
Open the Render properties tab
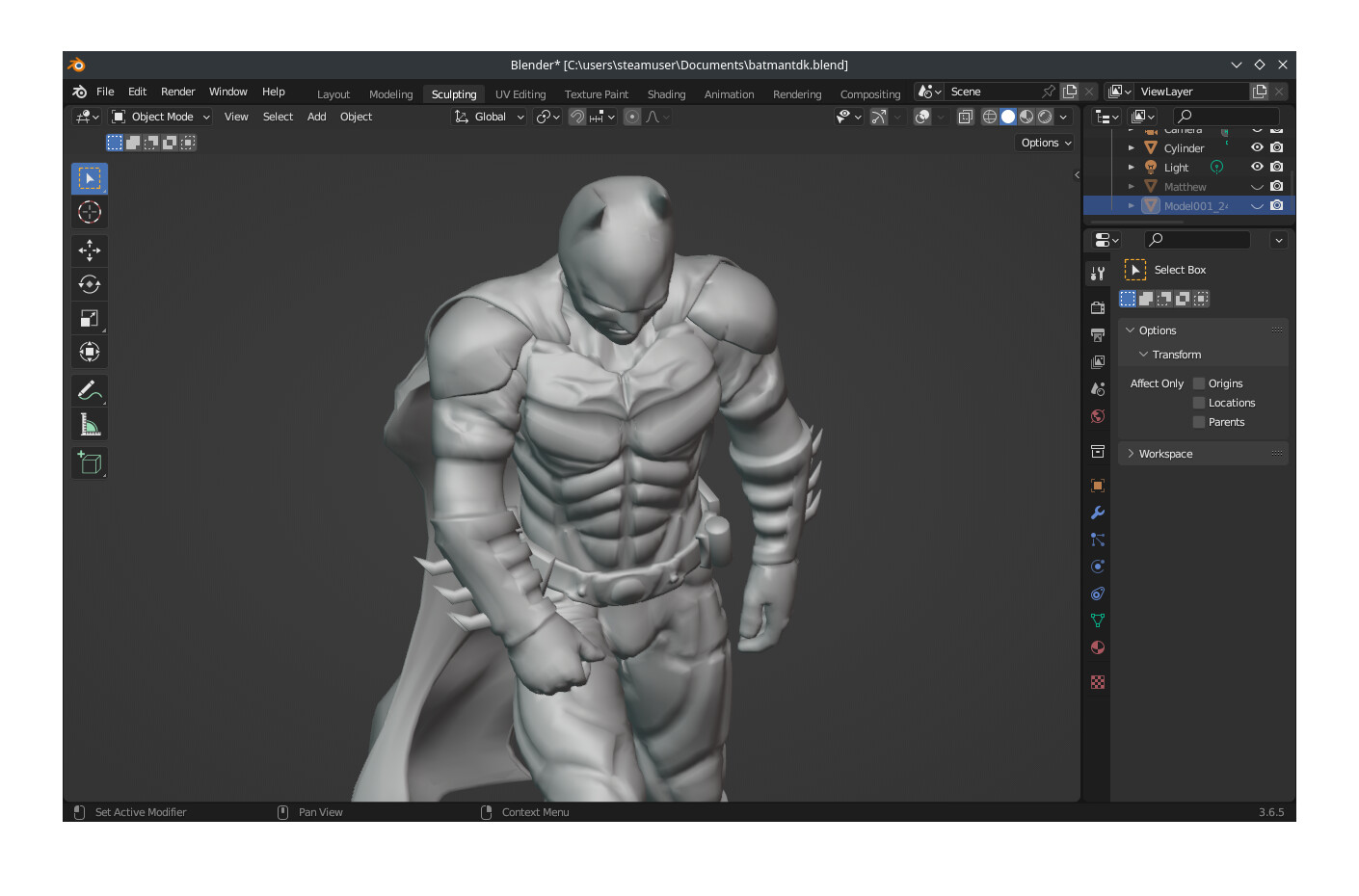[1097, 308]
